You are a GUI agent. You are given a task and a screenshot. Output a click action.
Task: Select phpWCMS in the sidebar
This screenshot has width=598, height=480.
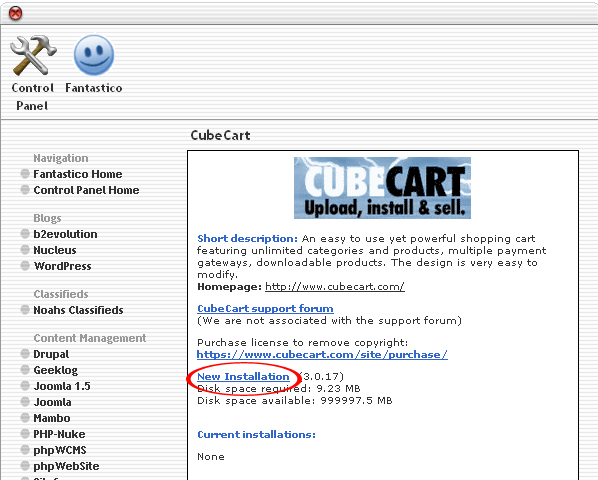pos(60,450)
